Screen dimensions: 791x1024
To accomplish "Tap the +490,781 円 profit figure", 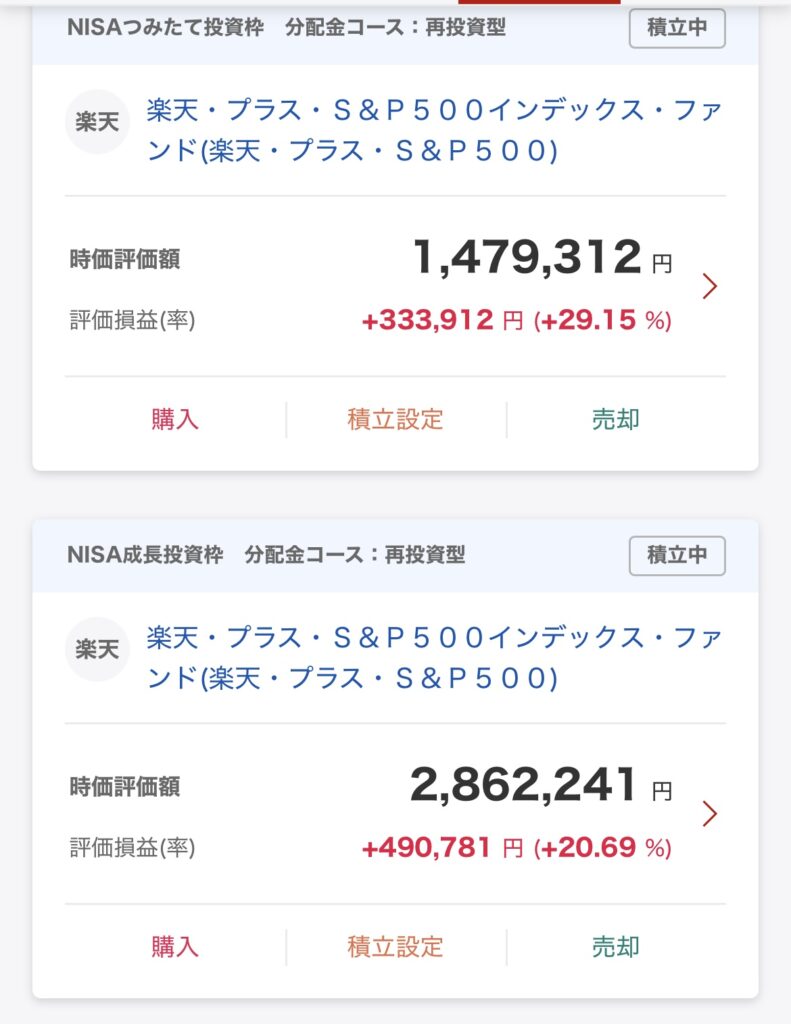I will tap(441, 848).
